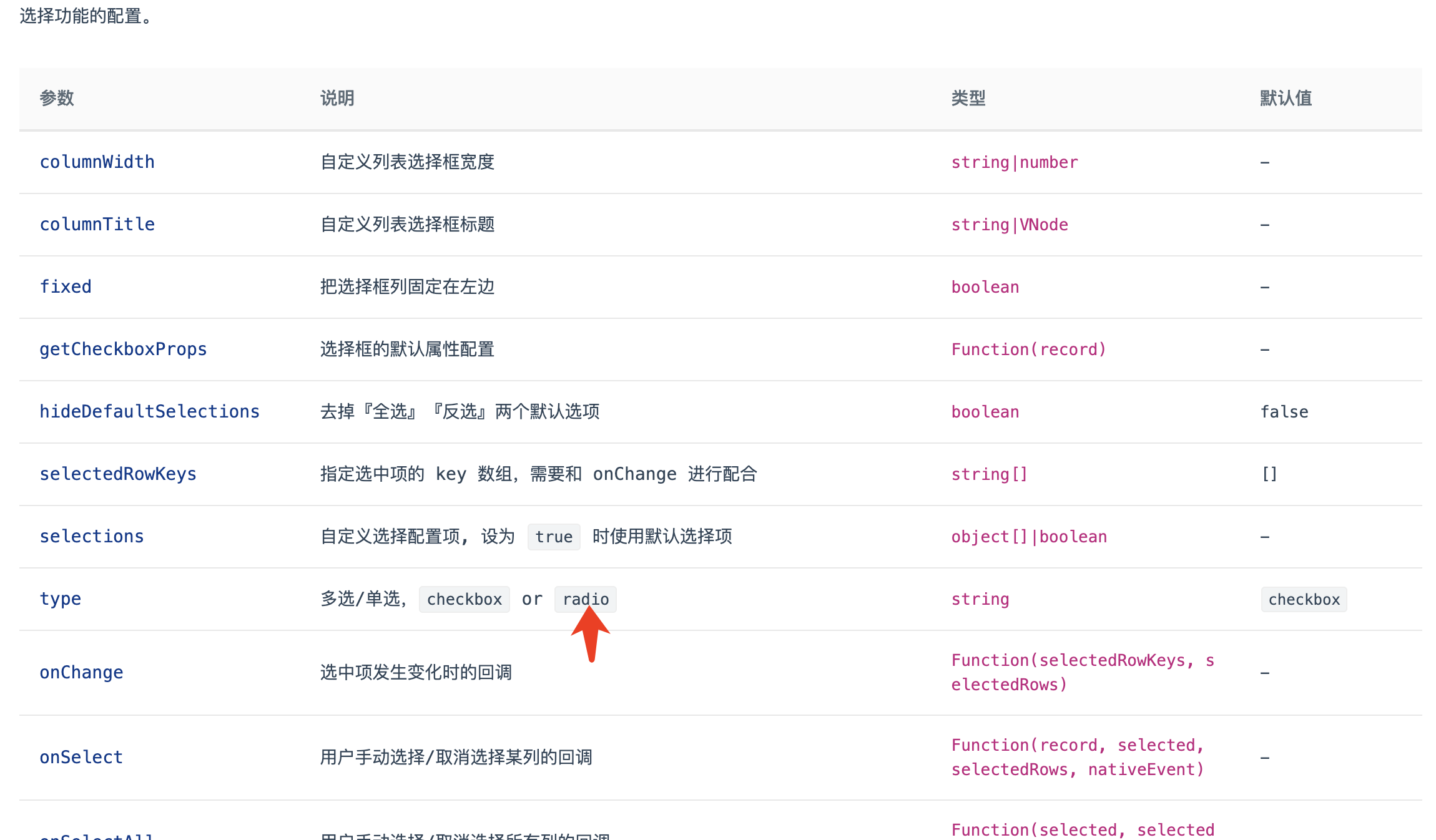The height and width of the screenshot is (840, 1436).
Task: Click the 说明 column header
Action: click(x=336, y=98)
